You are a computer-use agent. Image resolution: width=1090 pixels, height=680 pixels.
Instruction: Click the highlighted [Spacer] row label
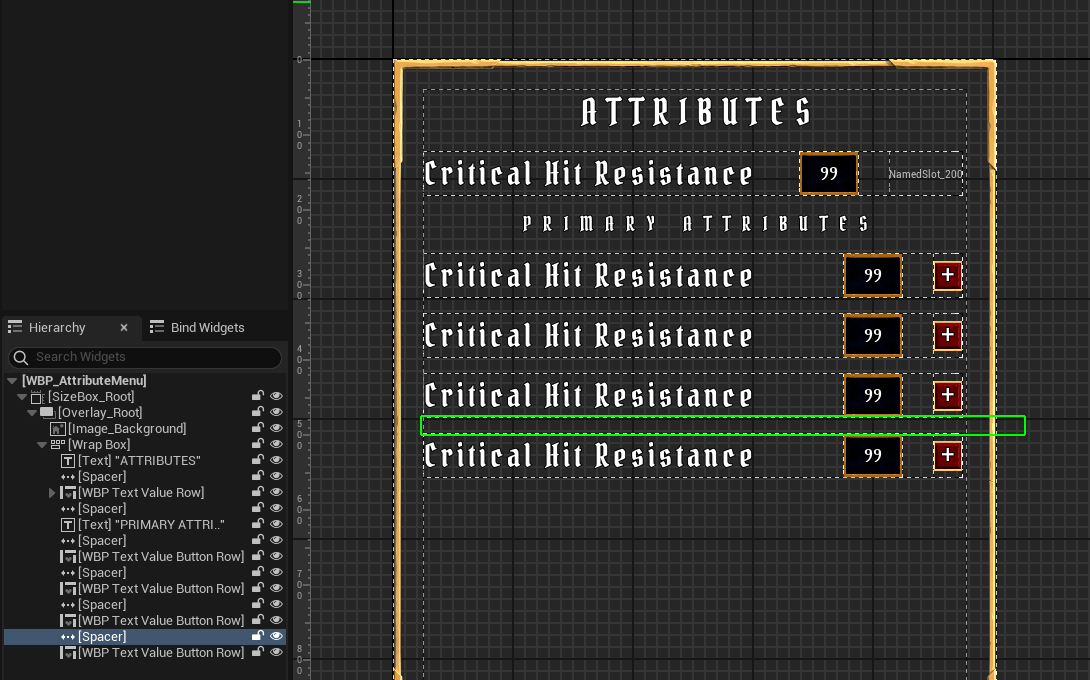coord(102,637)
